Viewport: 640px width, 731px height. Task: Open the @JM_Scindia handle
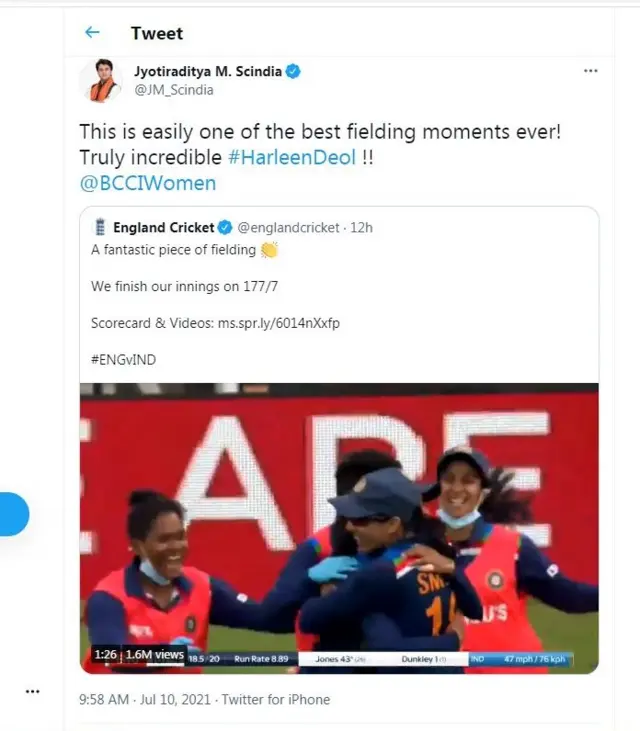(x=174, y=90)
